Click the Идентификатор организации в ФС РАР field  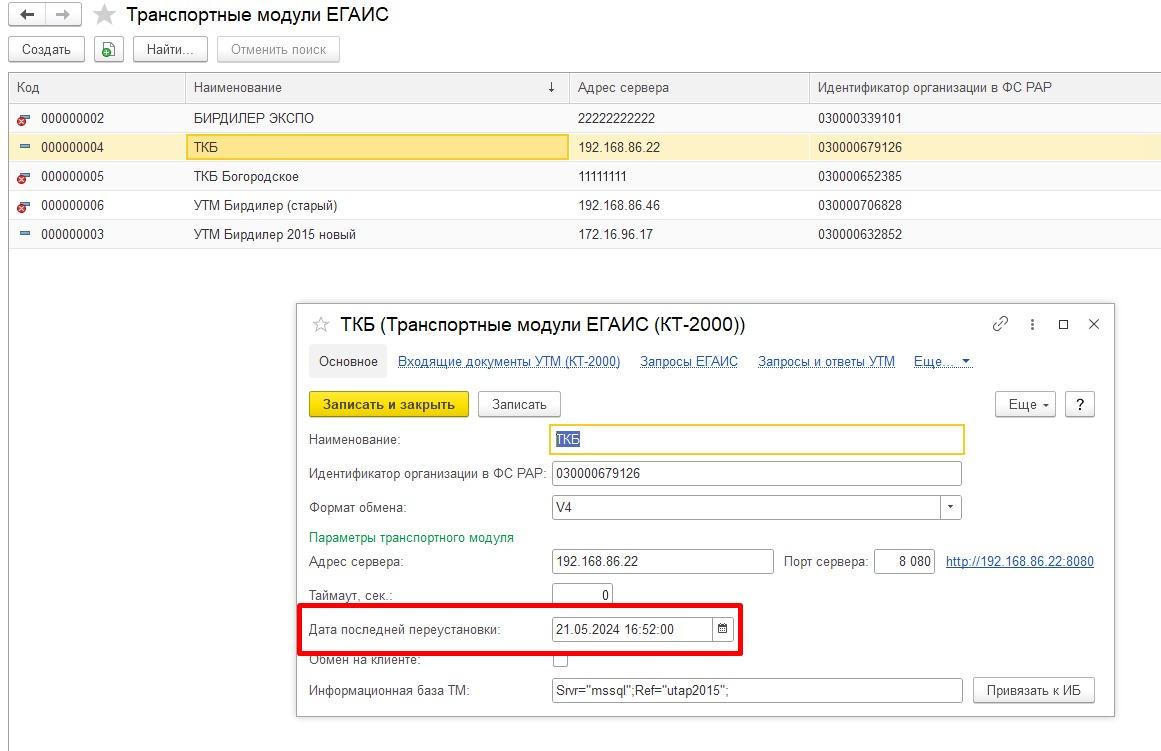[757, 473]
